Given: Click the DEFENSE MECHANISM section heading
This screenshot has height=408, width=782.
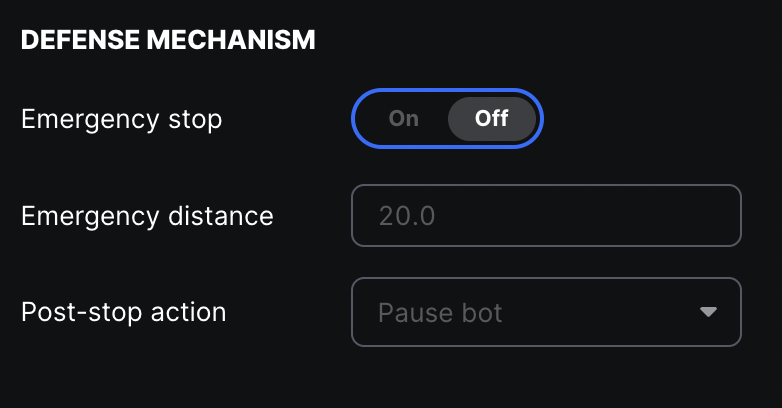Looking at the screenshot, I should [x=168, y=41].
